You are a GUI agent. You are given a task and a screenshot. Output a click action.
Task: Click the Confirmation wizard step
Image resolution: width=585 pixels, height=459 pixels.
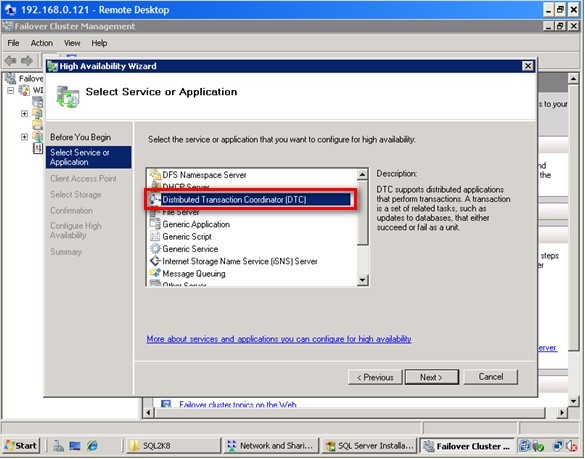(x=71, y=211)
